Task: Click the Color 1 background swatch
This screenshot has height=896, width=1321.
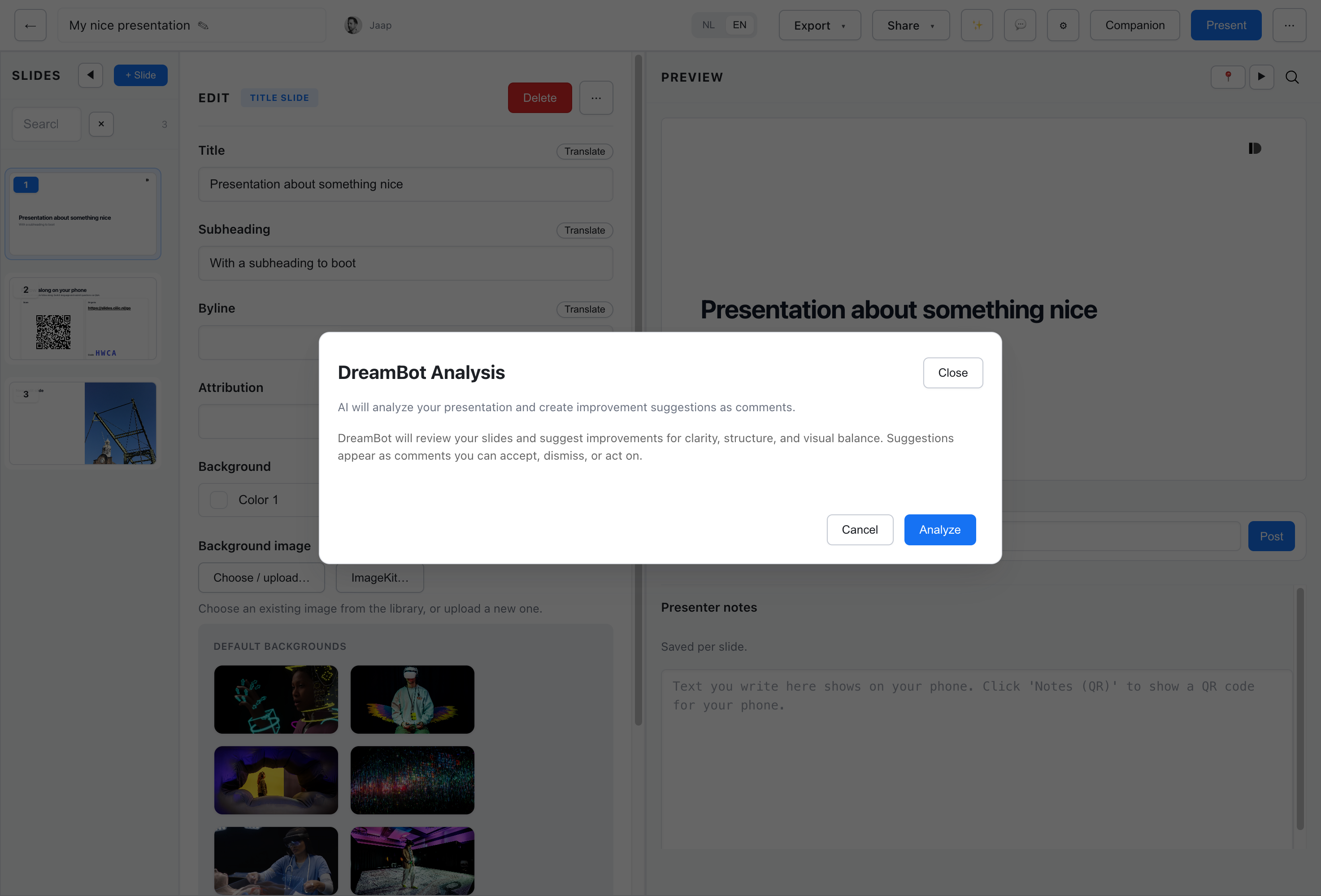Action: [x=219, y=500]
